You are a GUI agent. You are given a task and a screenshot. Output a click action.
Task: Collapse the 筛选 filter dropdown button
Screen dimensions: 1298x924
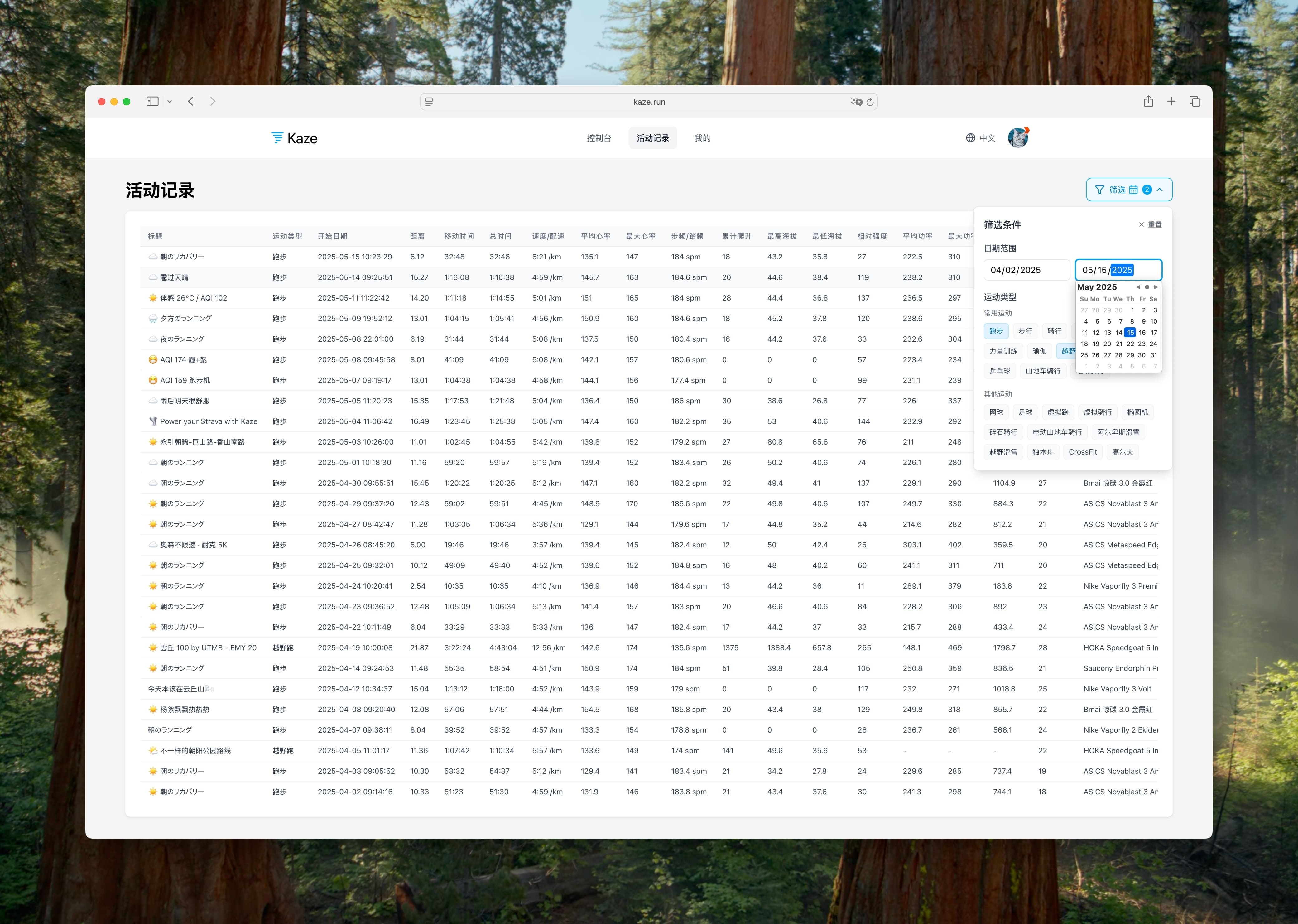pos(1129,190)
